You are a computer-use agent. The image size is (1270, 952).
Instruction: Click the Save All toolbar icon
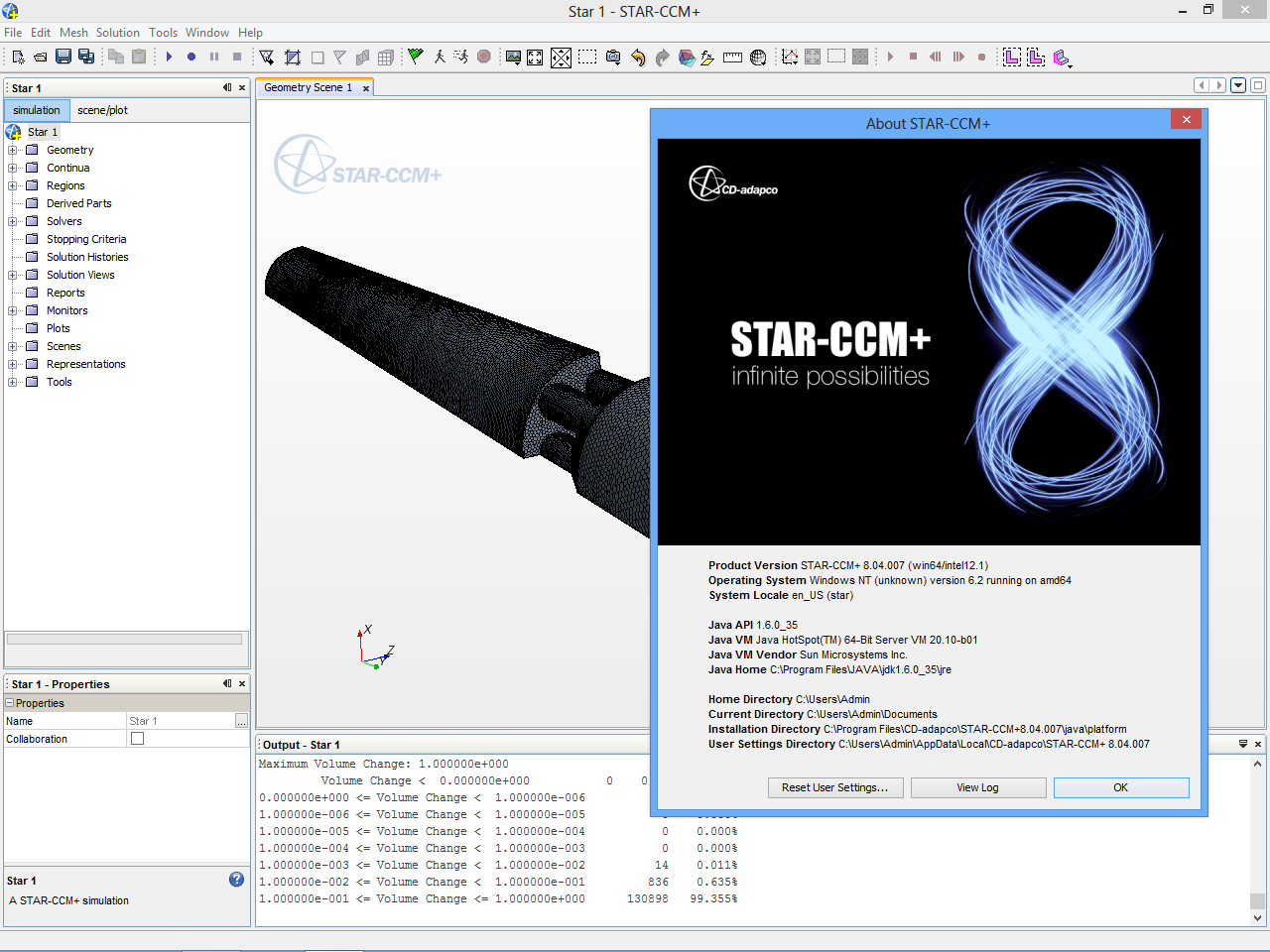(86, 57)
